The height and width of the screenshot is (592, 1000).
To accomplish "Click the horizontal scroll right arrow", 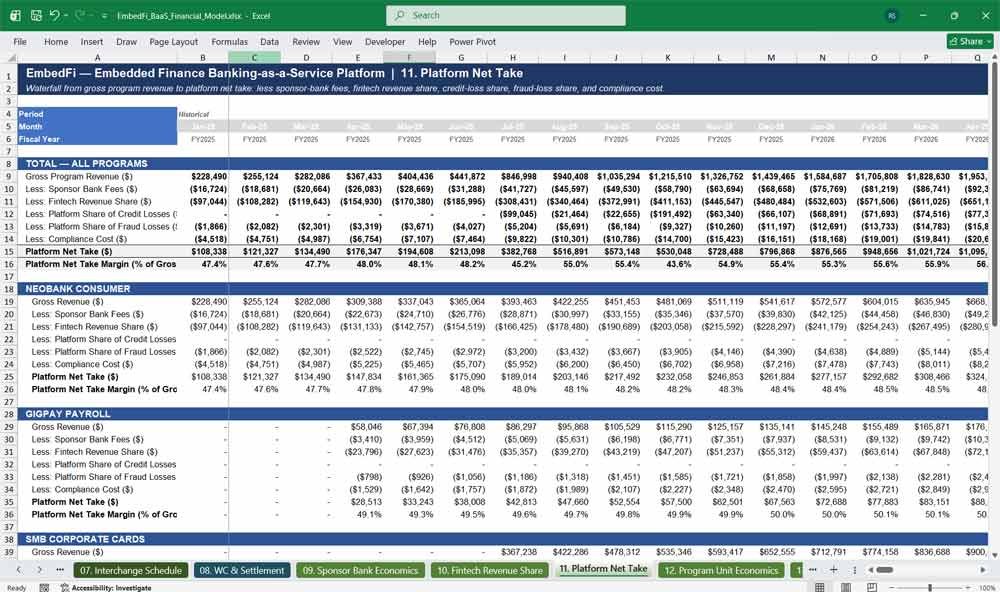I will click(983, 570).
